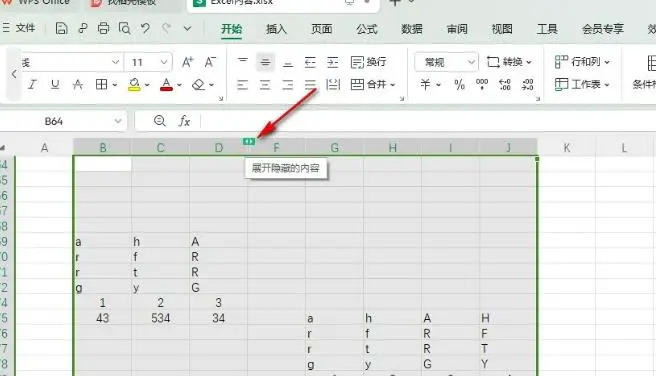Open Rows and Columns (行和列) menu
The height and width of the screenshot is (376, 656).
coord(582,62)
